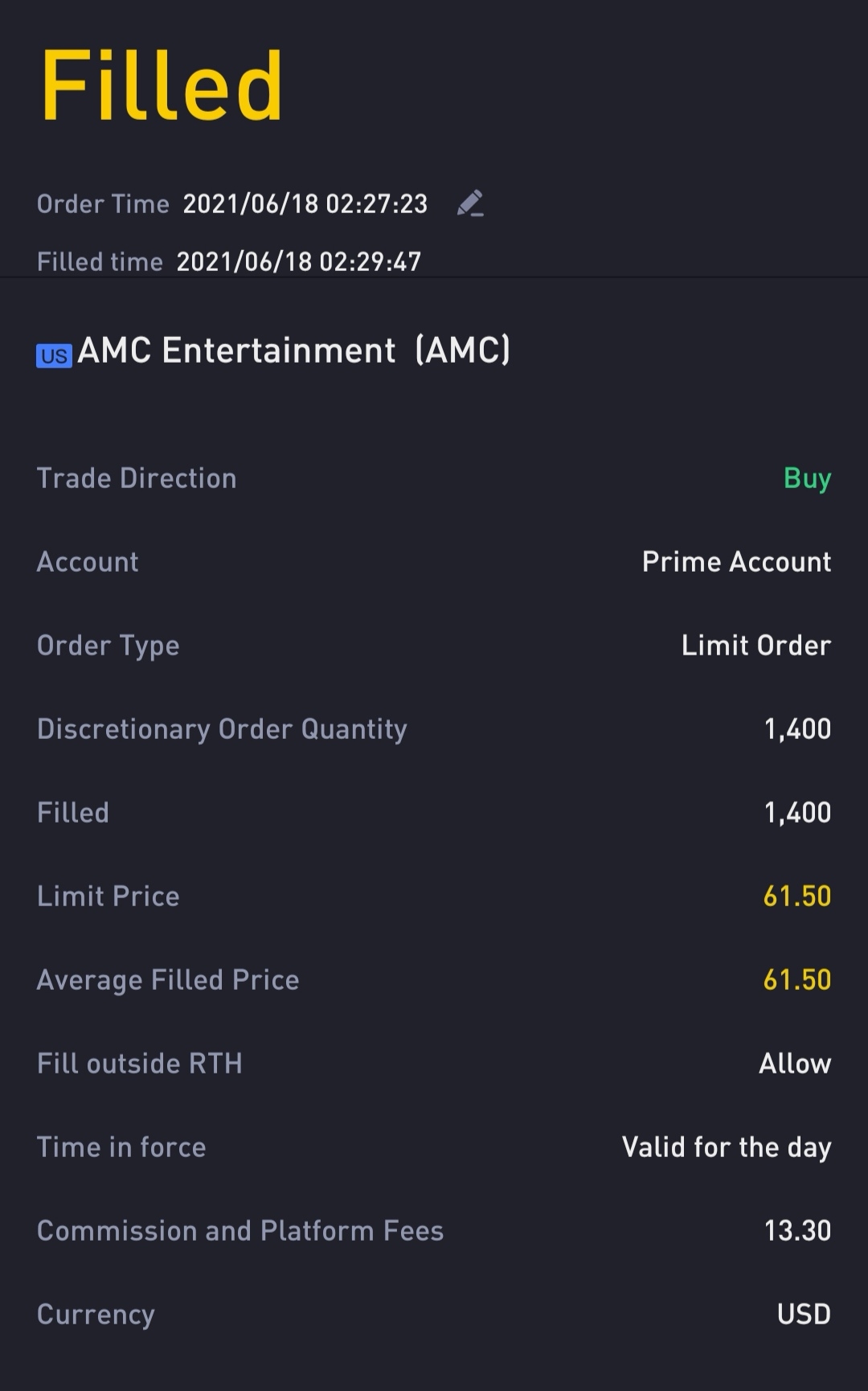This screenshot has width=868, height=1391.
Task: Select the Filled time timestamp 02:29:47
Action: pyautogui.click(x=299, y=262)
